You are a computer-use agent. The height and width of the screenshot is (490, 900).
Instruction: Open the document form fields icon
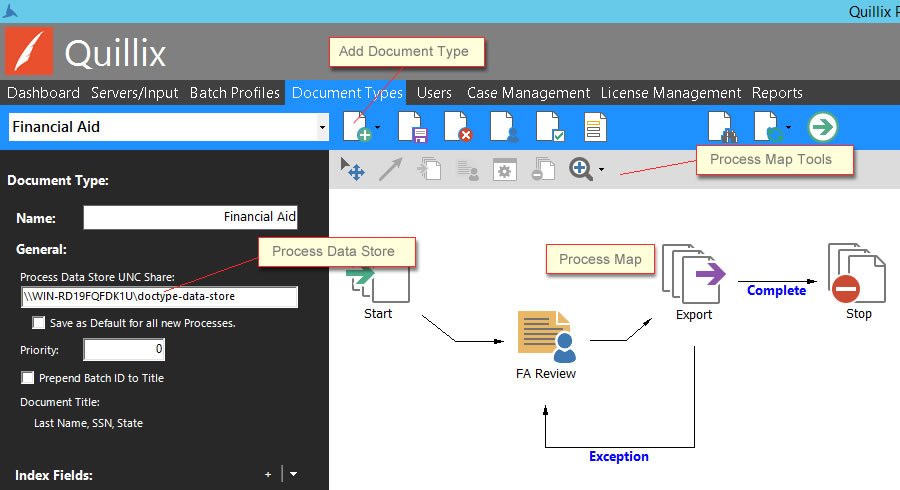595,127
